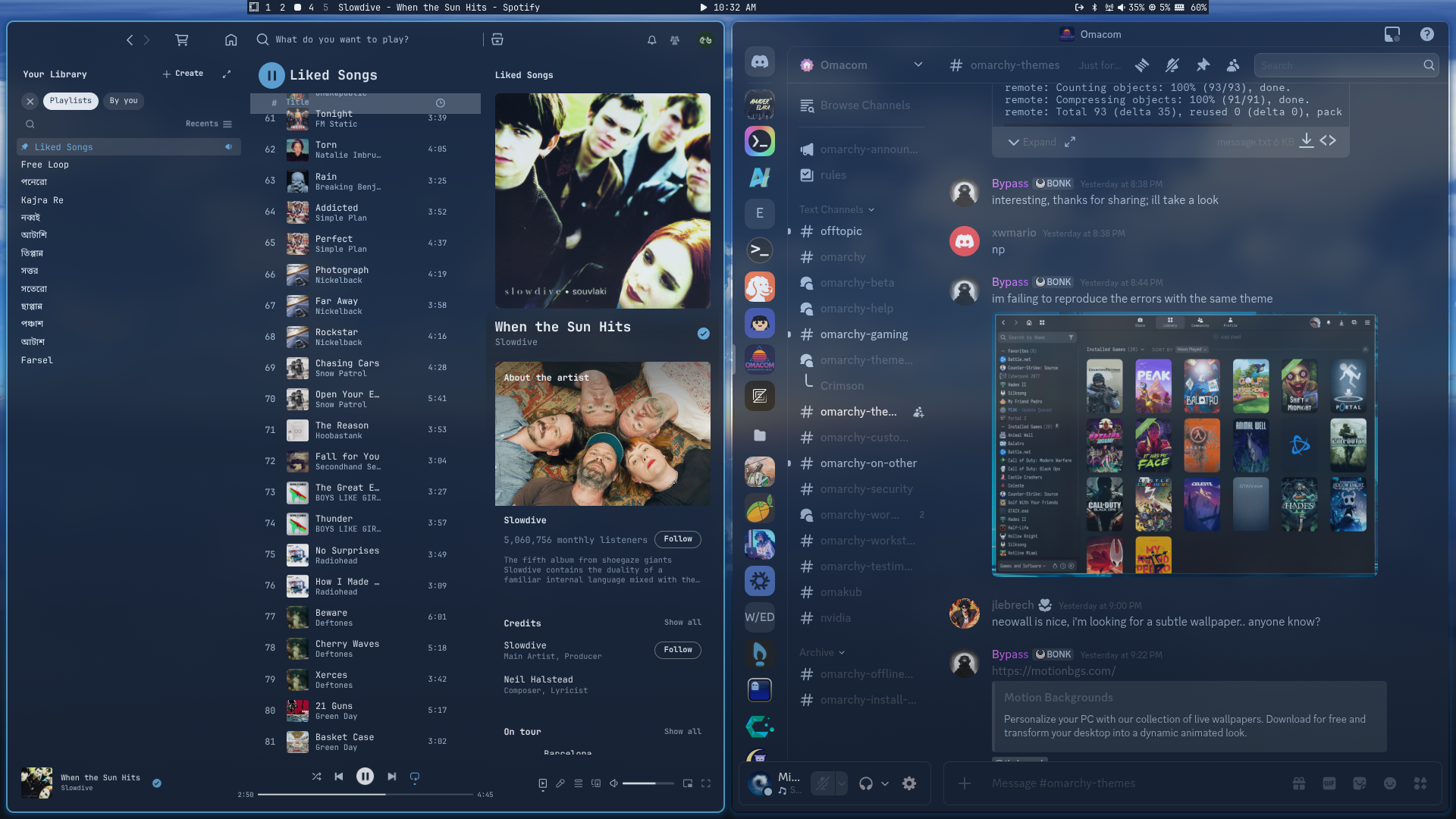Open lyrics microphone icon in Spotify
Viewport: 1456px width, 819px height.
(x=560, y=784)
